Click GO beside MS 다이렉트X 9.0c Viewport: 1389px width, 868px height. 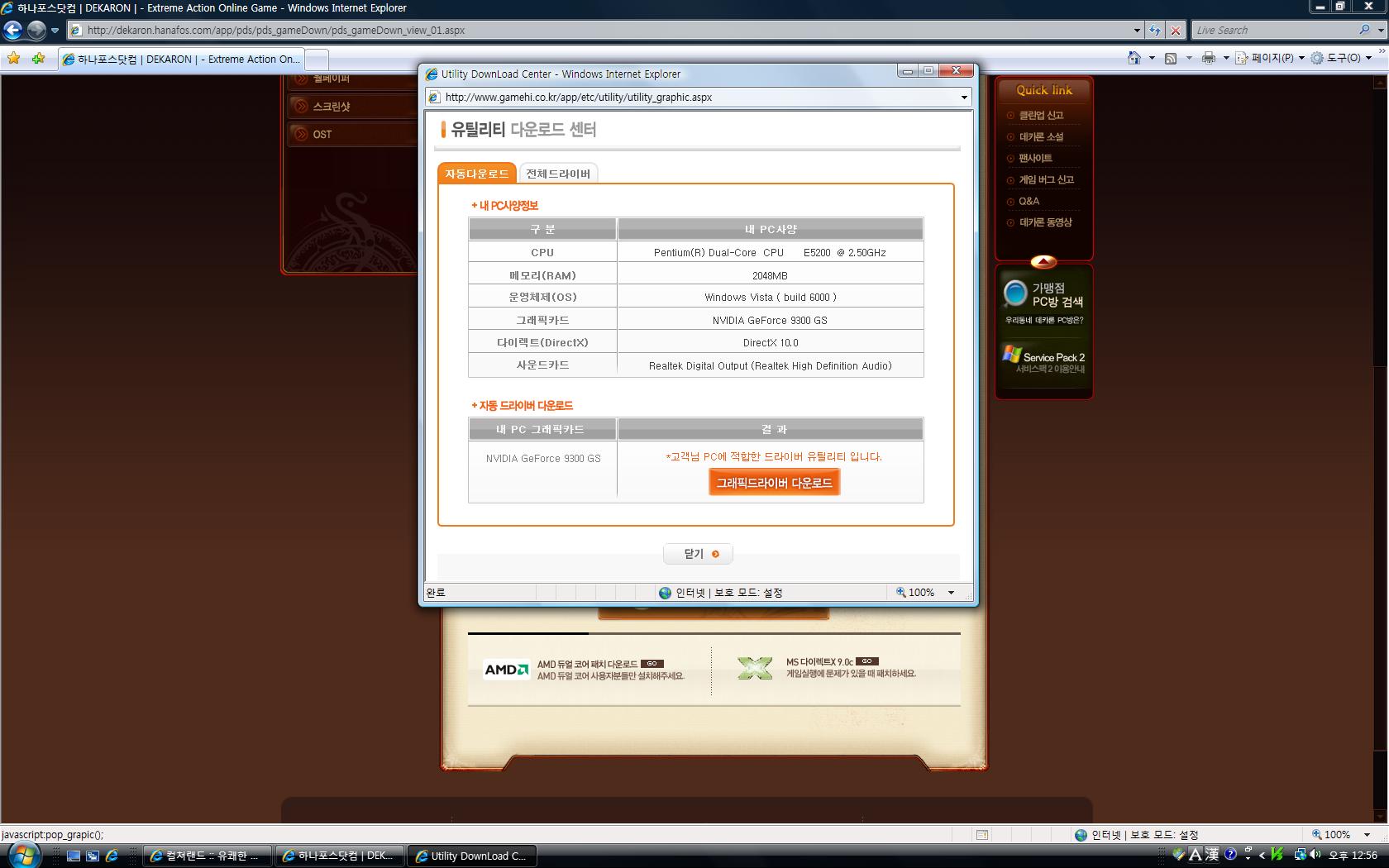pos(867,661)
